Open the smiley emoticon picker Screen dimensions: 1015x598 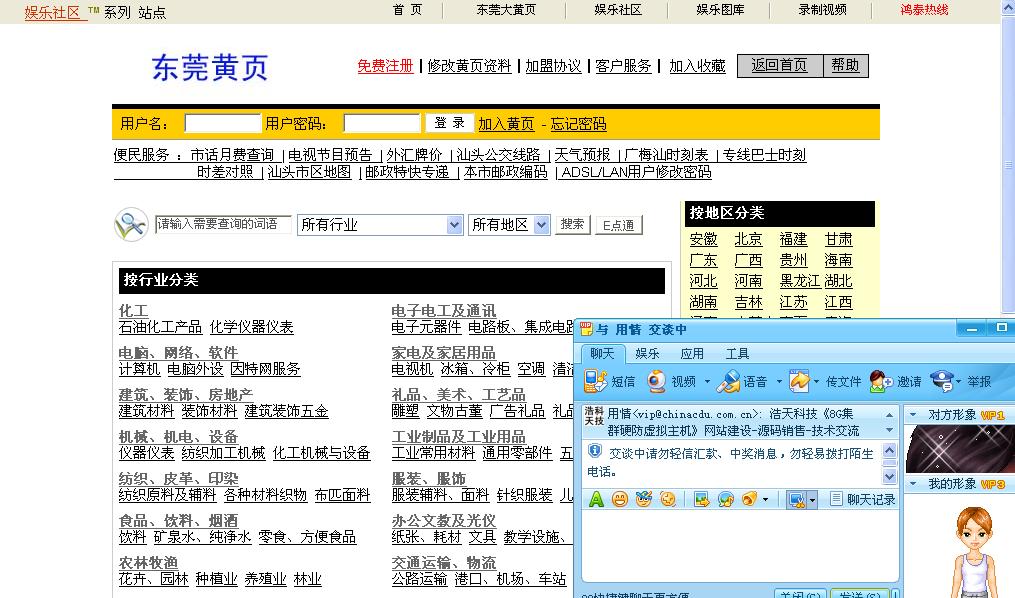coord(619,499)
